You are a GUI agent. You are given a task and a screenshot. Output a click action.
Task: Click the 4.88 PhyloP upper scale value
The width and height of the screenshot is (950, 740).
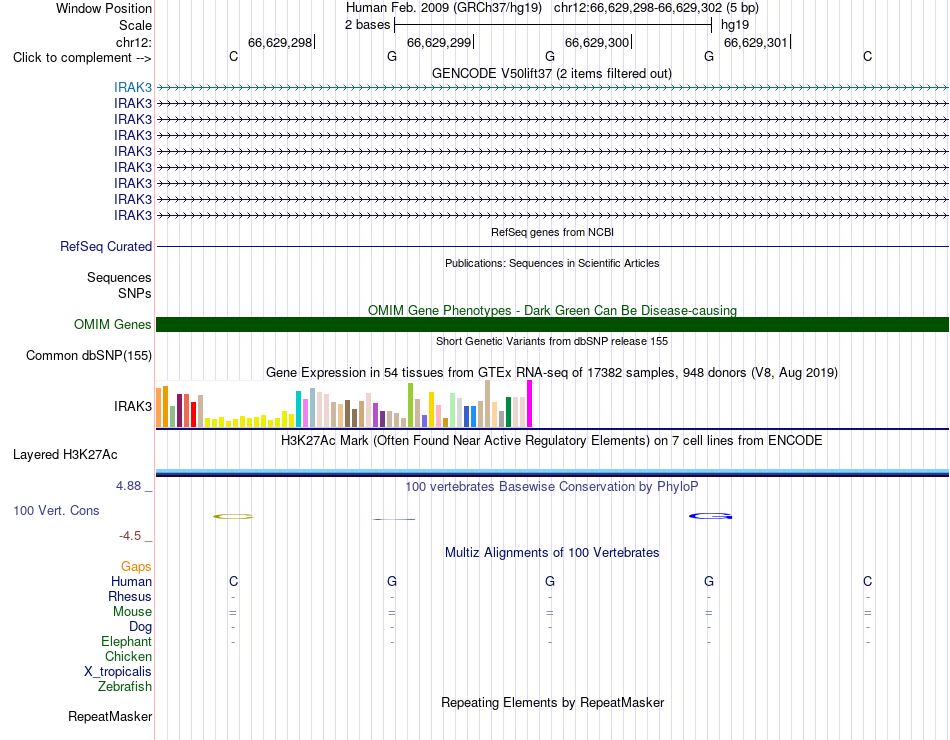coord(128,486)
